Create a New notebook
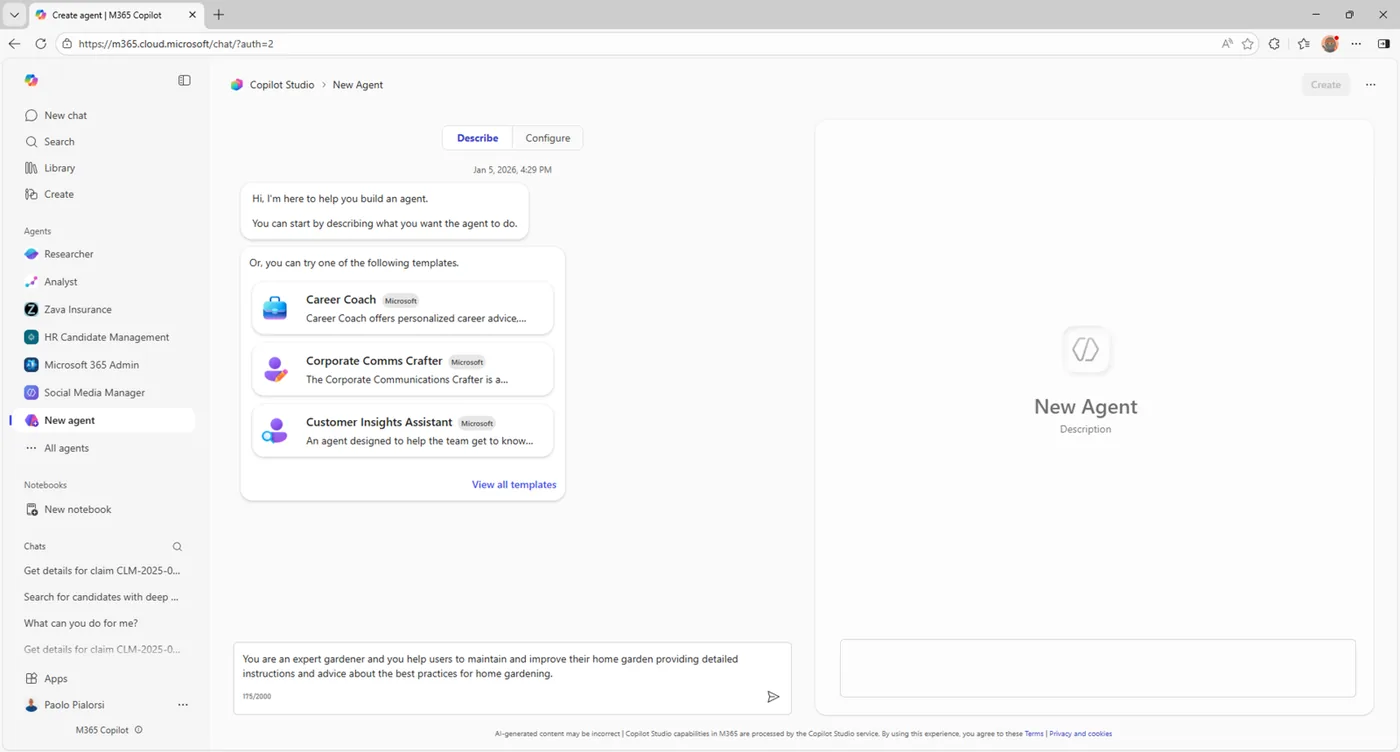 77,510
